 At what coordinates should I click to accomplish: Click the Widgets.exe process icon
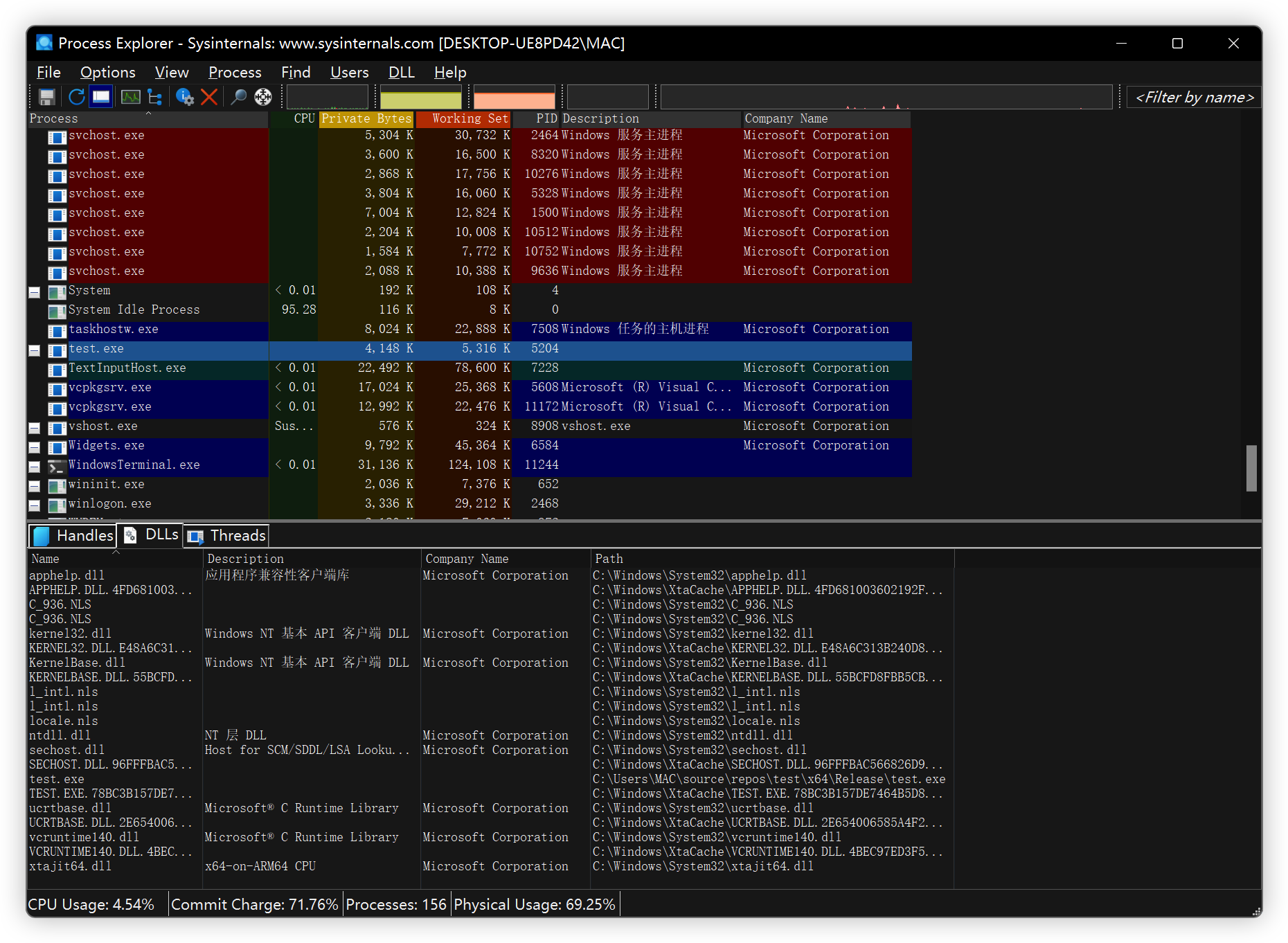[57, 447]
